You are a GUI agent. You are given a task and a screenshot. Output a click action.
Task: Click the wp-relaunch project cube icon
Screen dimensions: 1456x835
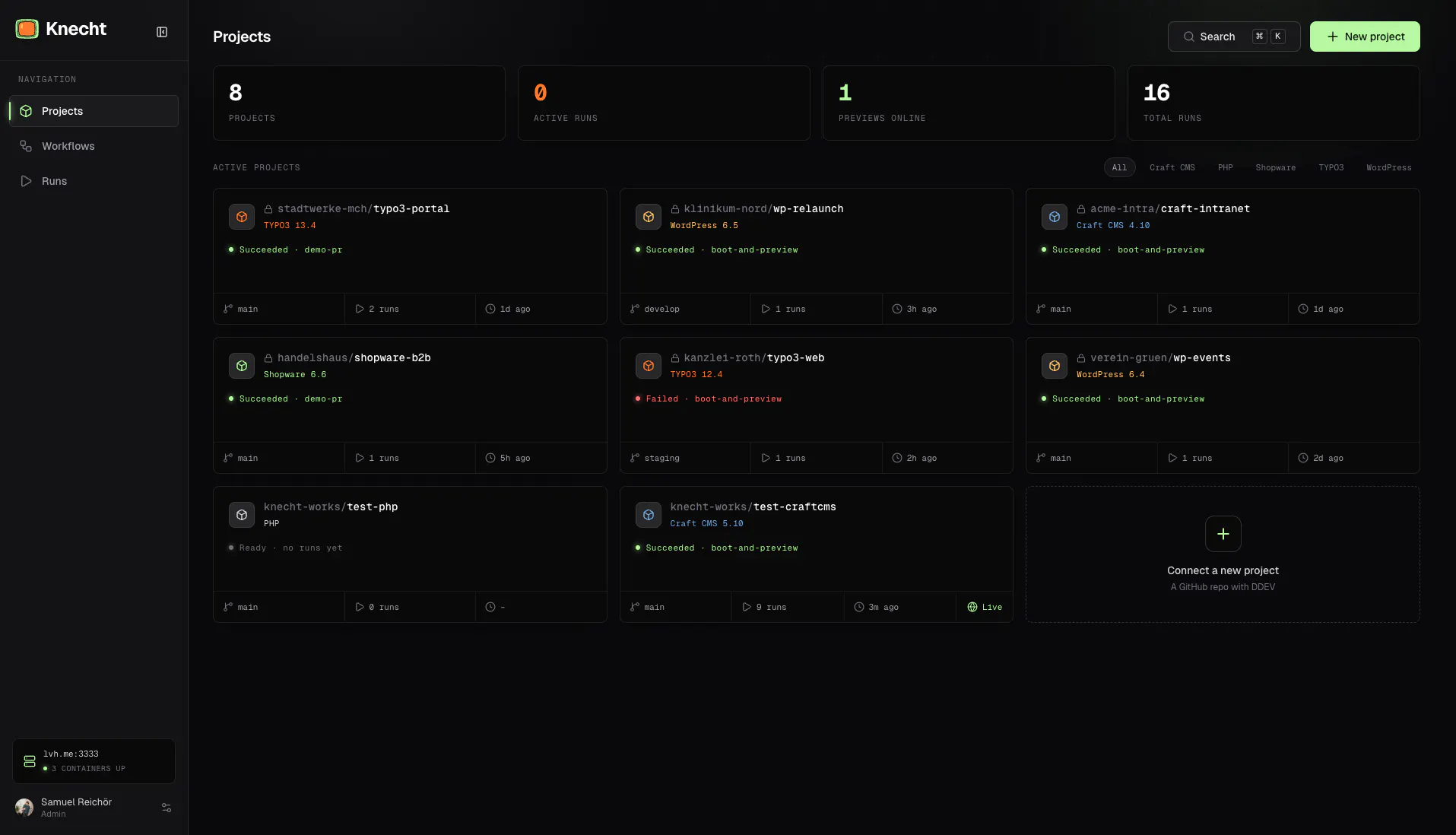coord(649,217)
